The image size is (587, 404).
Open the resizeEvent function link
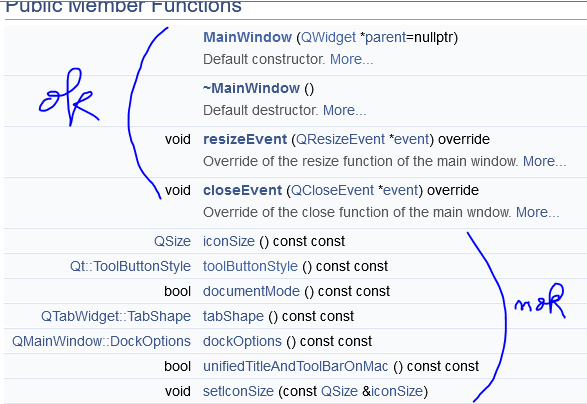(x=245, y=139)
